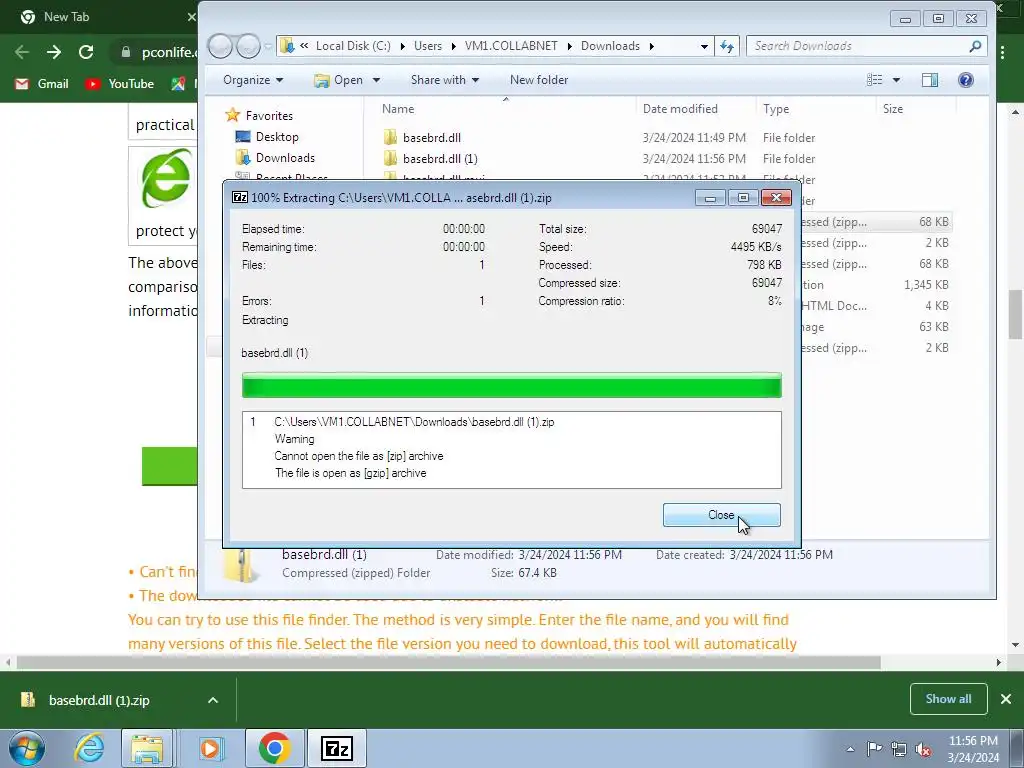
Task: Click Show all downloads button
Action: tap(948, 699)
